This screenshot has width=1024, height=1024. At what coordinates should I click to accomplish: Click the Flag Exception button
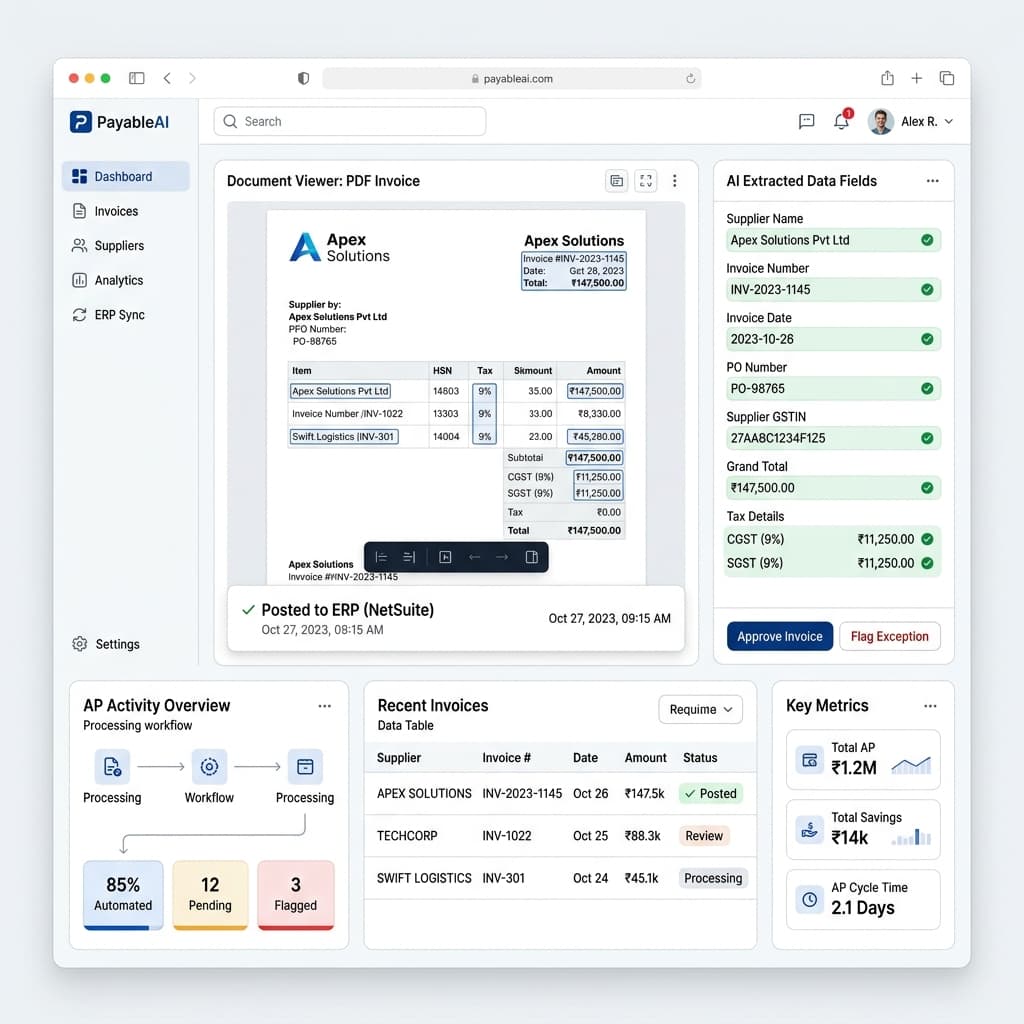click(x=889, y=636)
